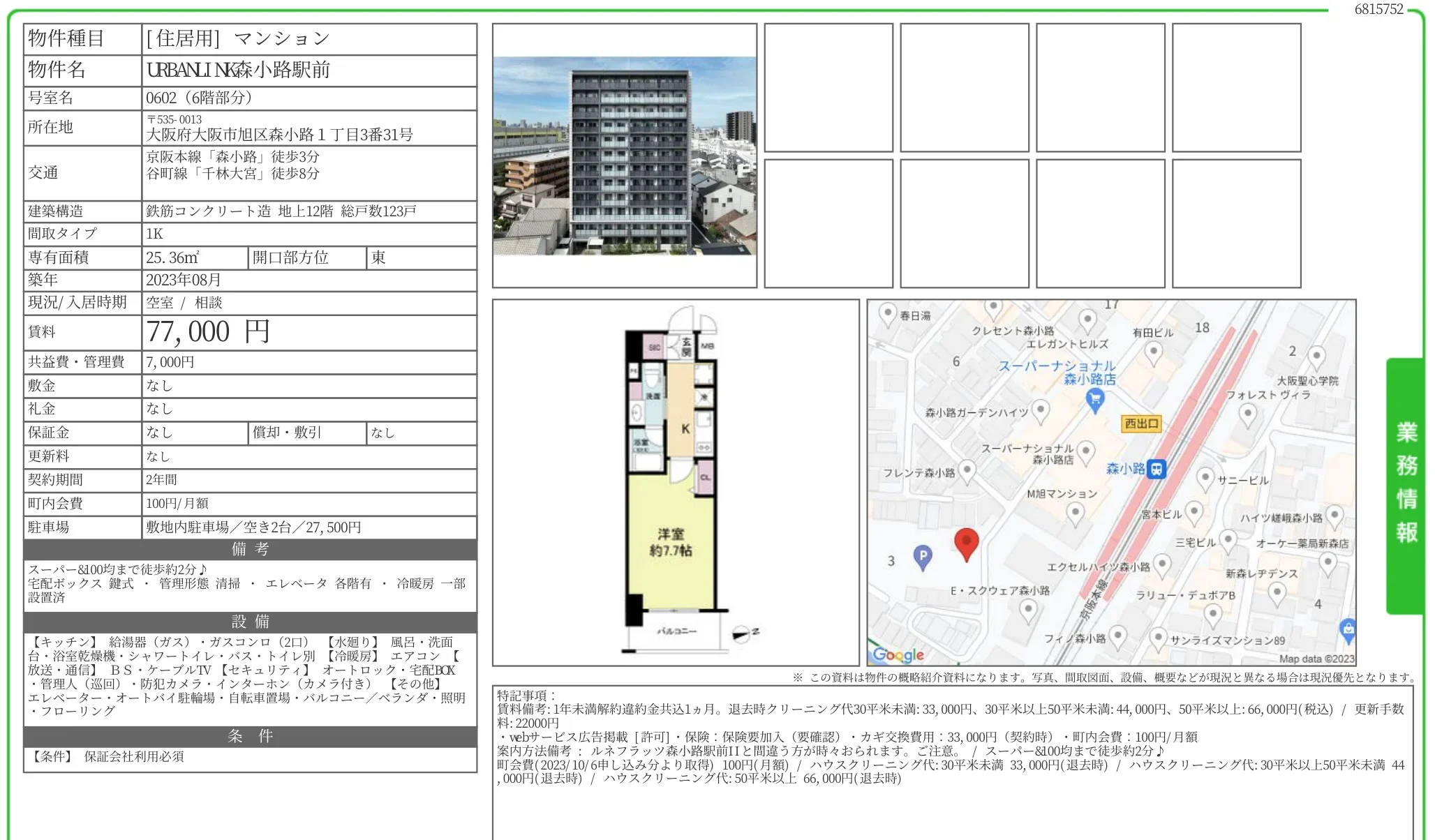The height and width of the screenshot is (840, 1435).
Task: Click the フレンテ森小路 map pin
Action: (969, 468)
